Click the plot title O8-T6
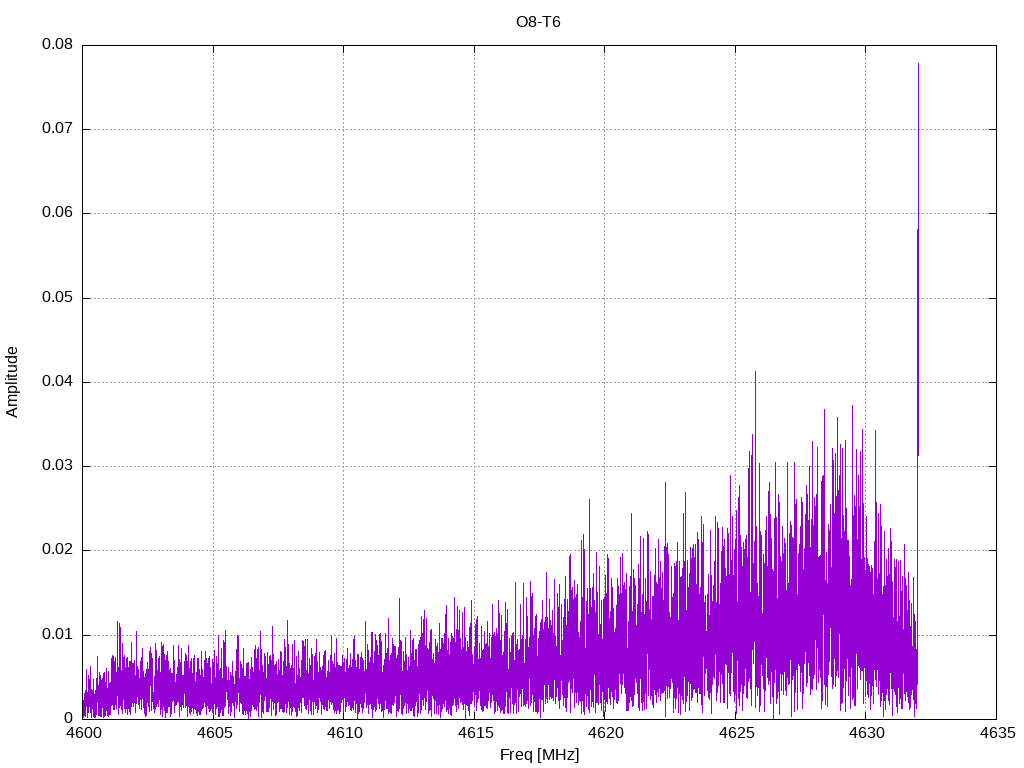1024x768 pixels. [x=538, y=22]
